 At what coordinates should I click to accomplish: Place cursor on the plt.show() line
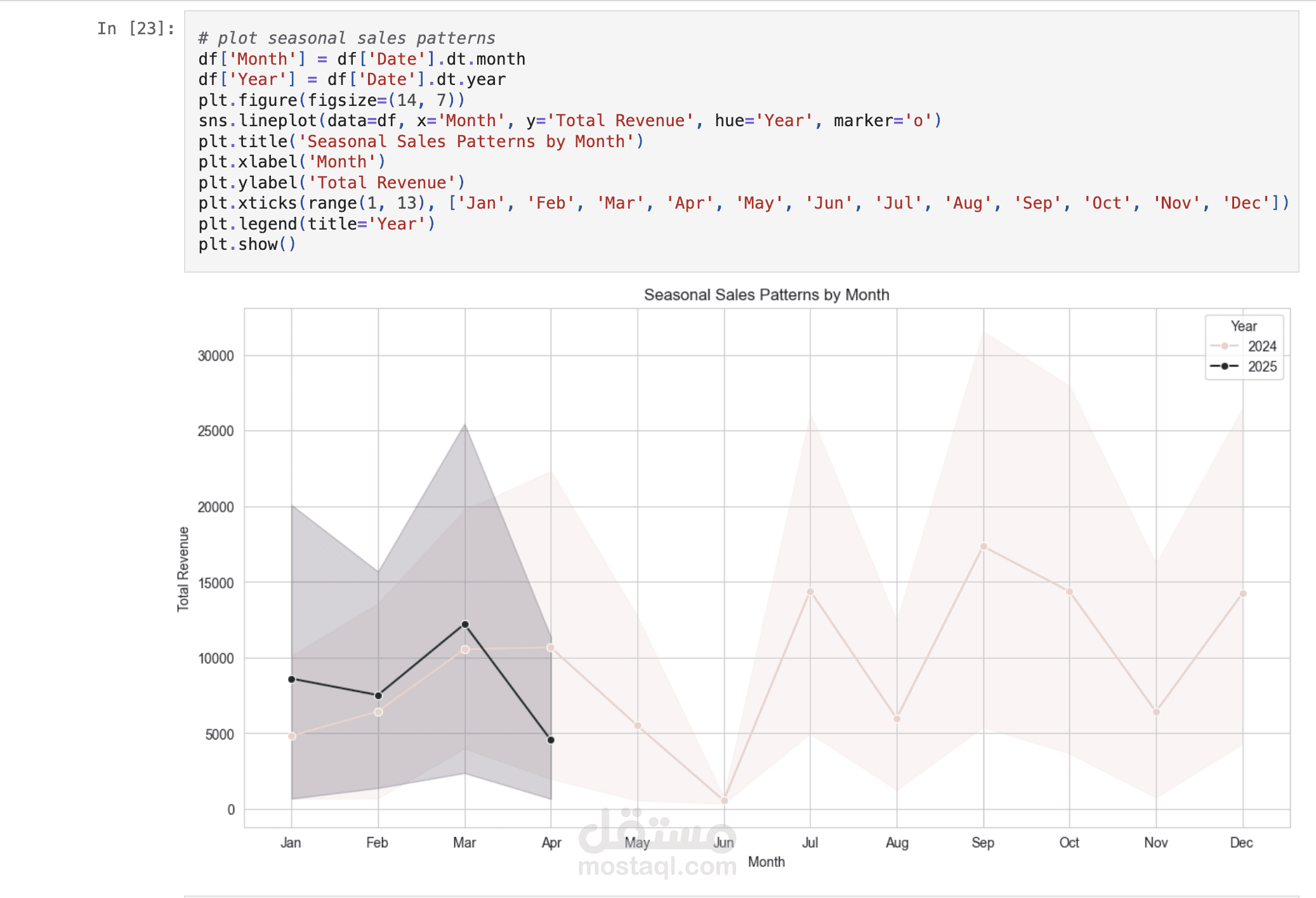tap(247, 244)
